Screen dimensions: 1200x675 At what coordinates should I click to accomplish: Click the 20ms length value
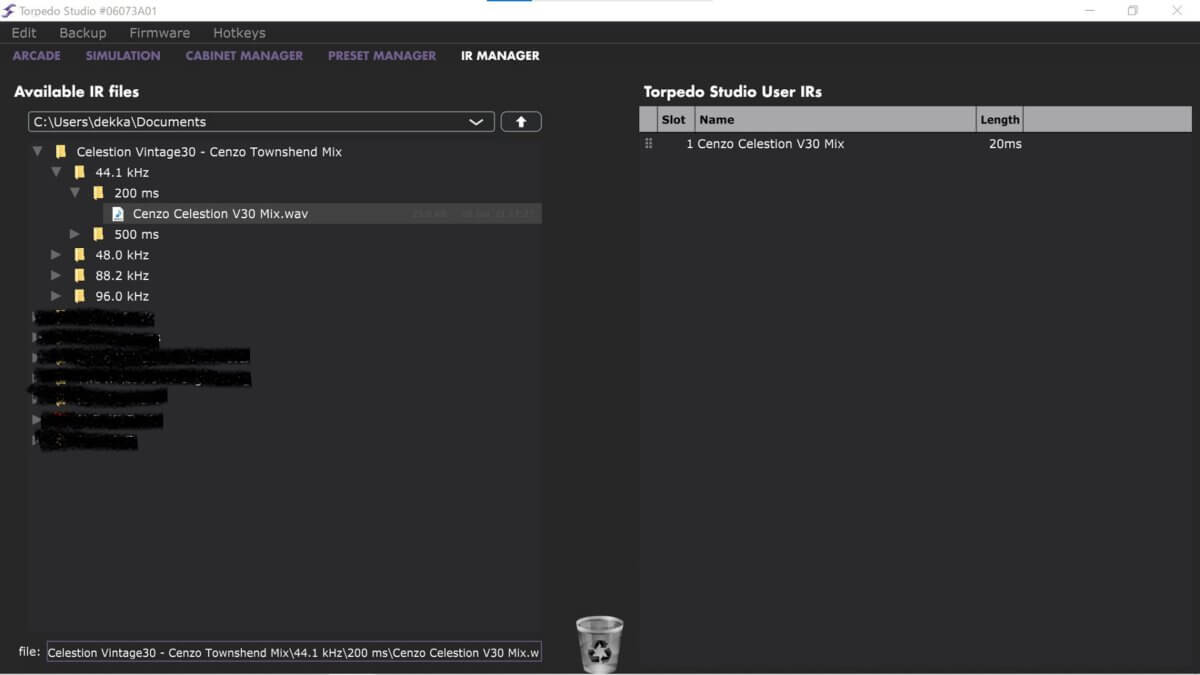(1005, 144)
